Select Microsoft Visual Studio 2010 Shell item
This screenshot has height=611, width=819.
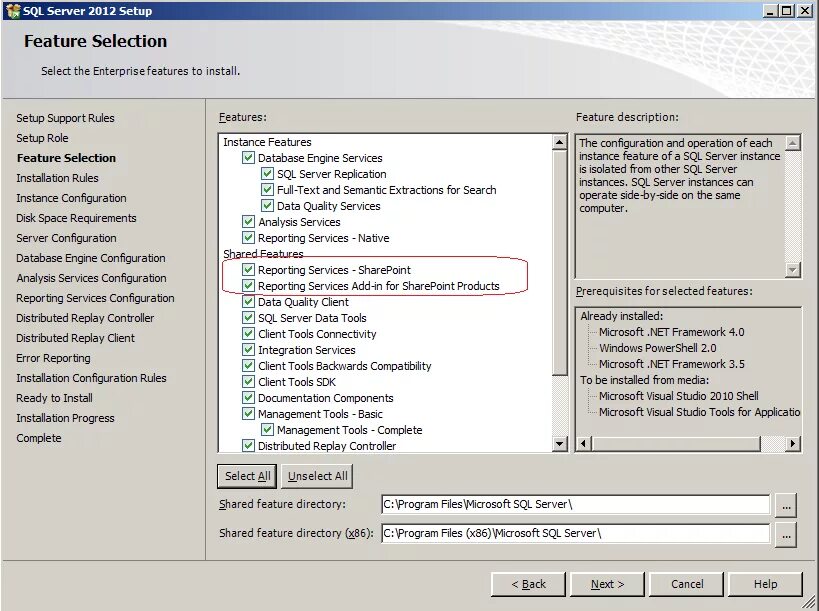point(678,396)
